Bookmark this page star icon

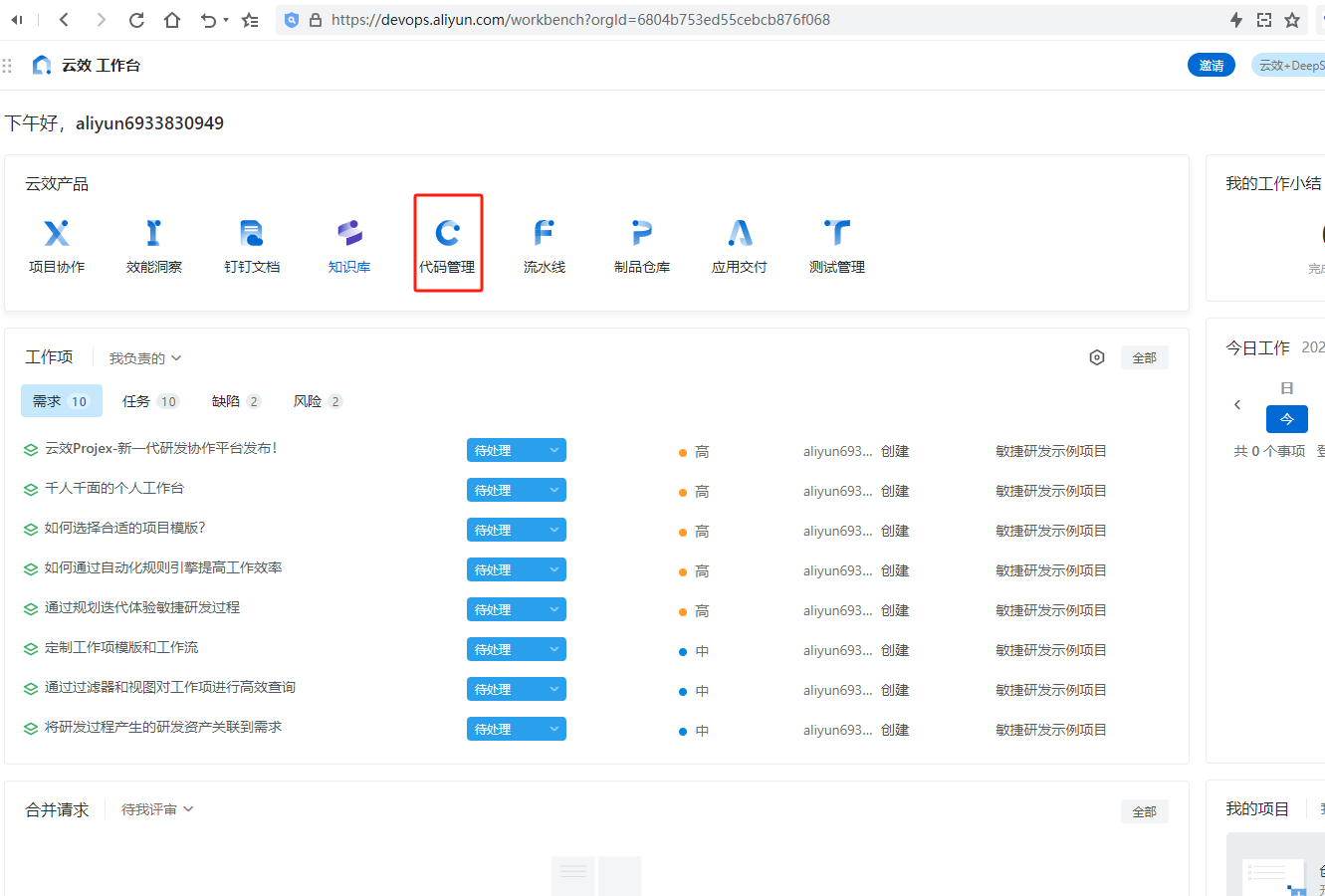(1292, 20)
